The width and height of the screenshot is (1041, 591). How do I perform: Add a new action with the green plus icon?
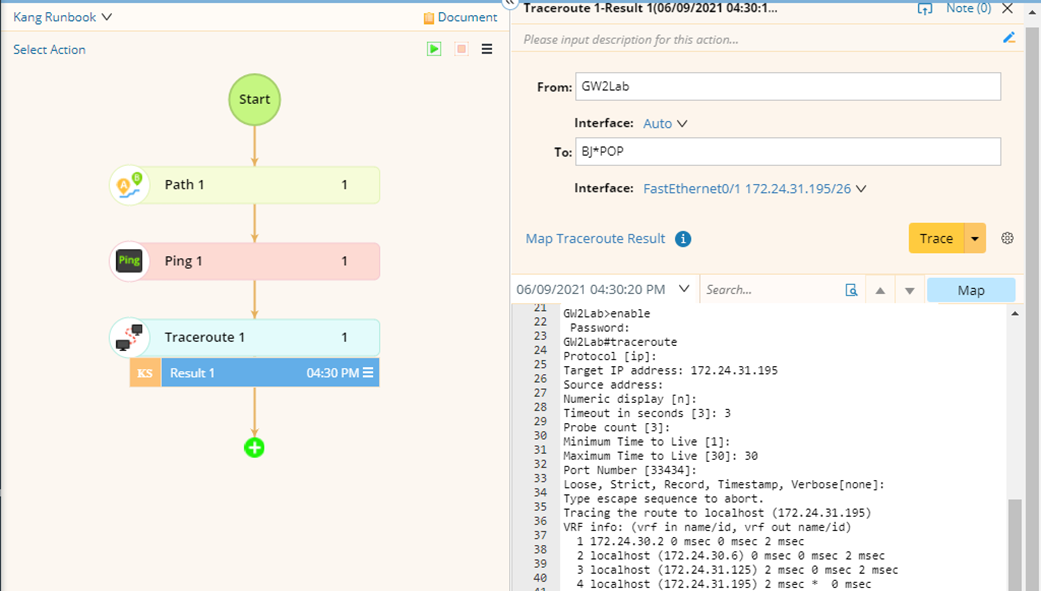pyautogui.click(x=254, y=448)
